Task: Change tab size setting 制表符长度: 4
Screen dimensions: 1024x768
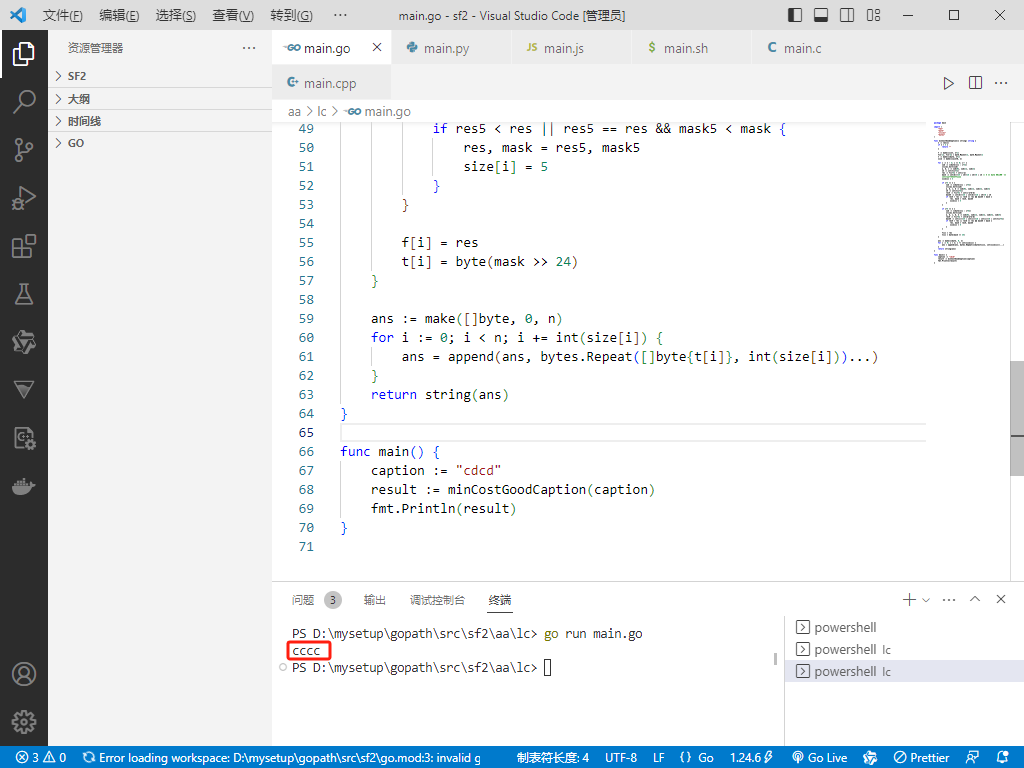Action: [x=552, y=758]
